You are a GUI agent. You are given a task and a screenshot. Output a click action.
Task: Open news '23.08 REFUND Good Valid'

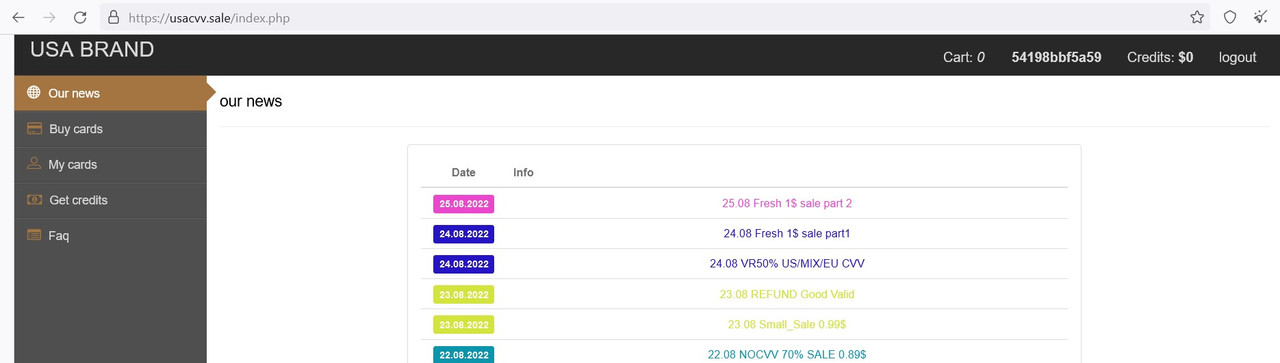787,294
